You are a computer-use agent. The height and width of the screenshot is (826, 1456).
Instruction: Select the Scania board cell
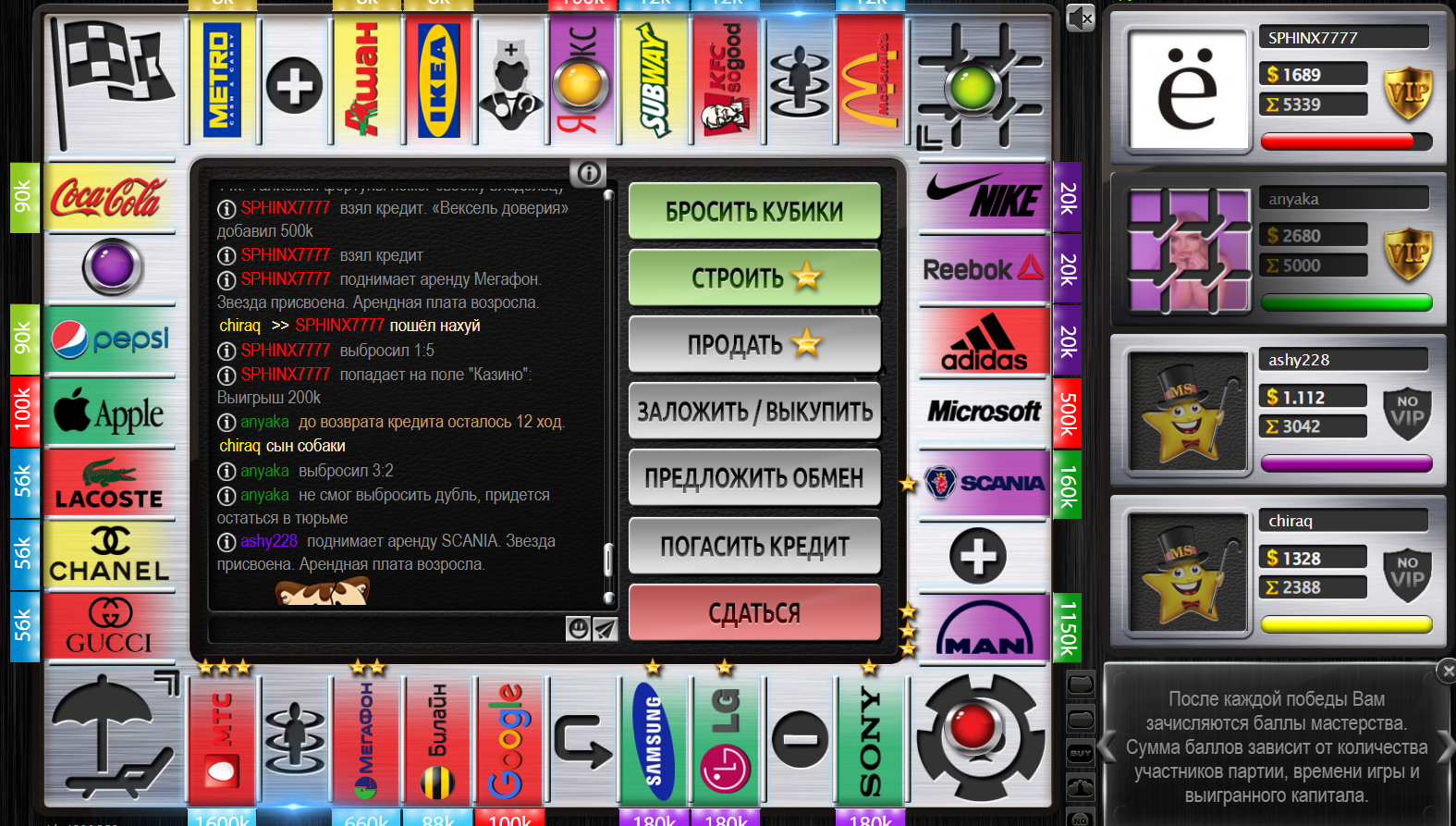coord(984,483)
